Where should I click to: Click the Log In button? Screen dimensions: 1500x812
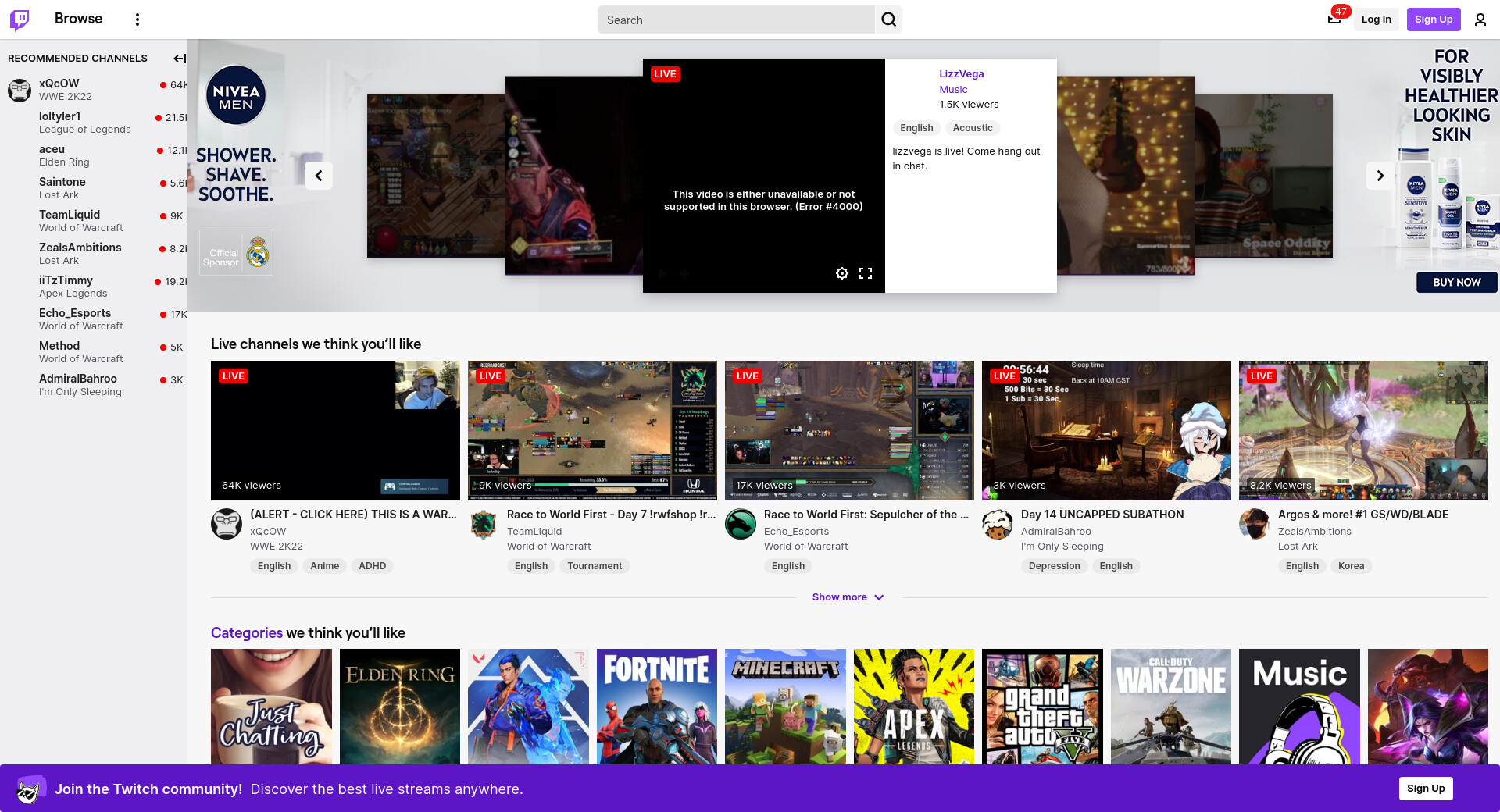[1376, 20]
